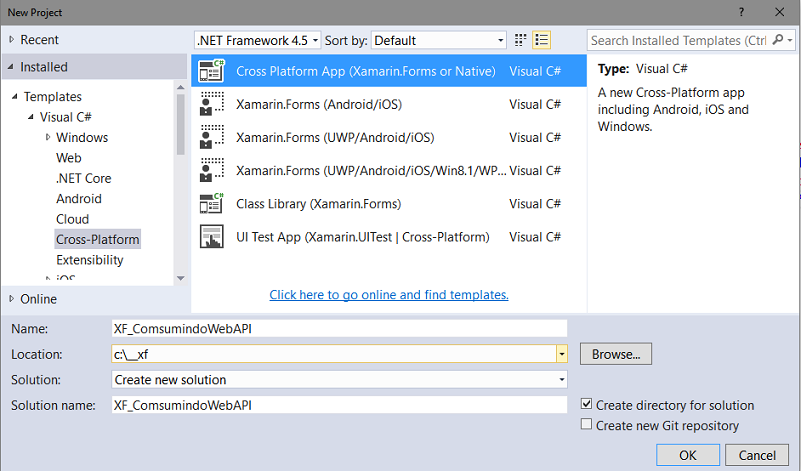Viewport: 801px width, 471px height.
Task: Click the tree scrollbar up arrow
Action: pos(180,87)
